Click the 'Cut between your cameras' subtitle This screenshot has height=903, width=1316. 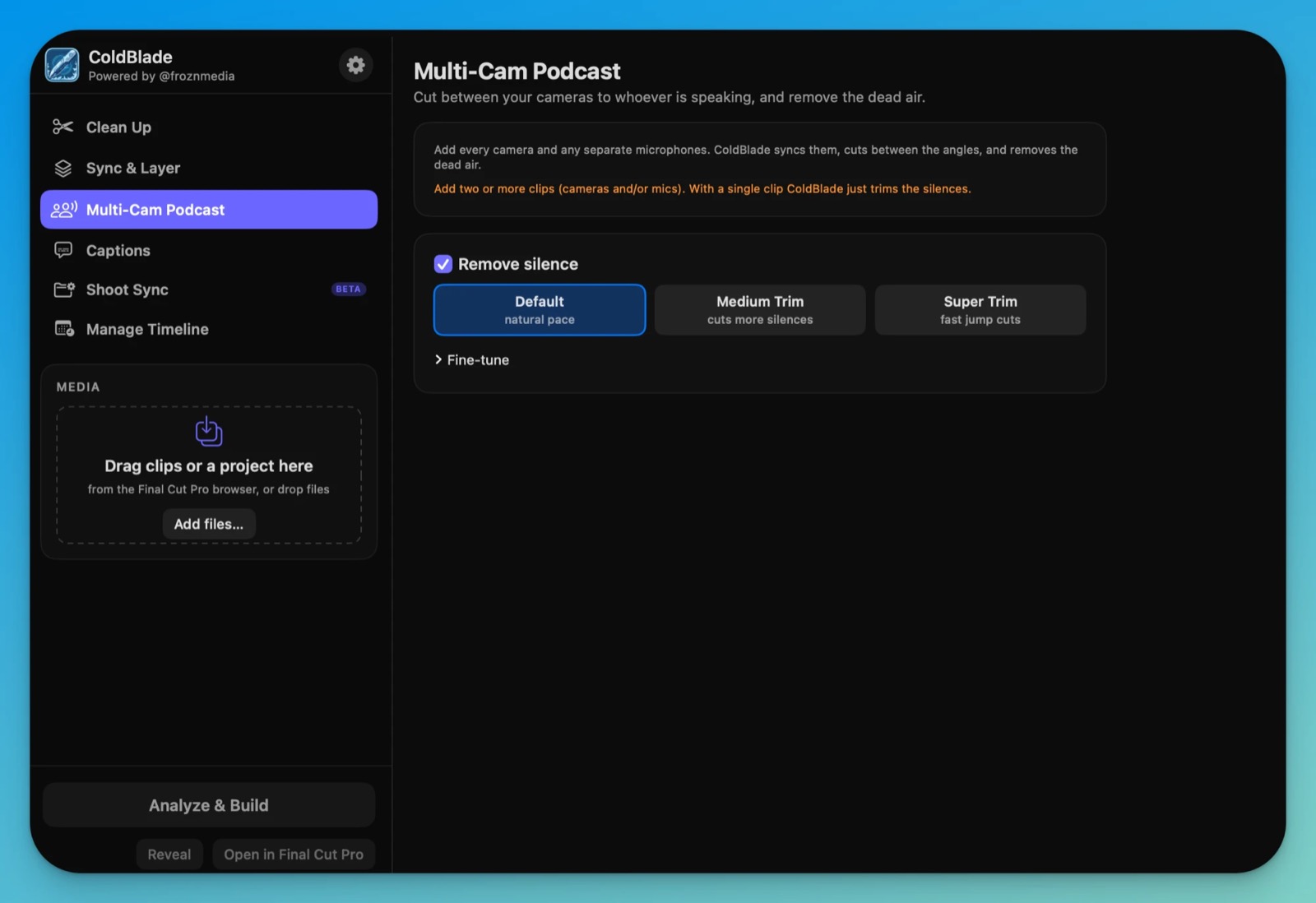coord(670,97)
